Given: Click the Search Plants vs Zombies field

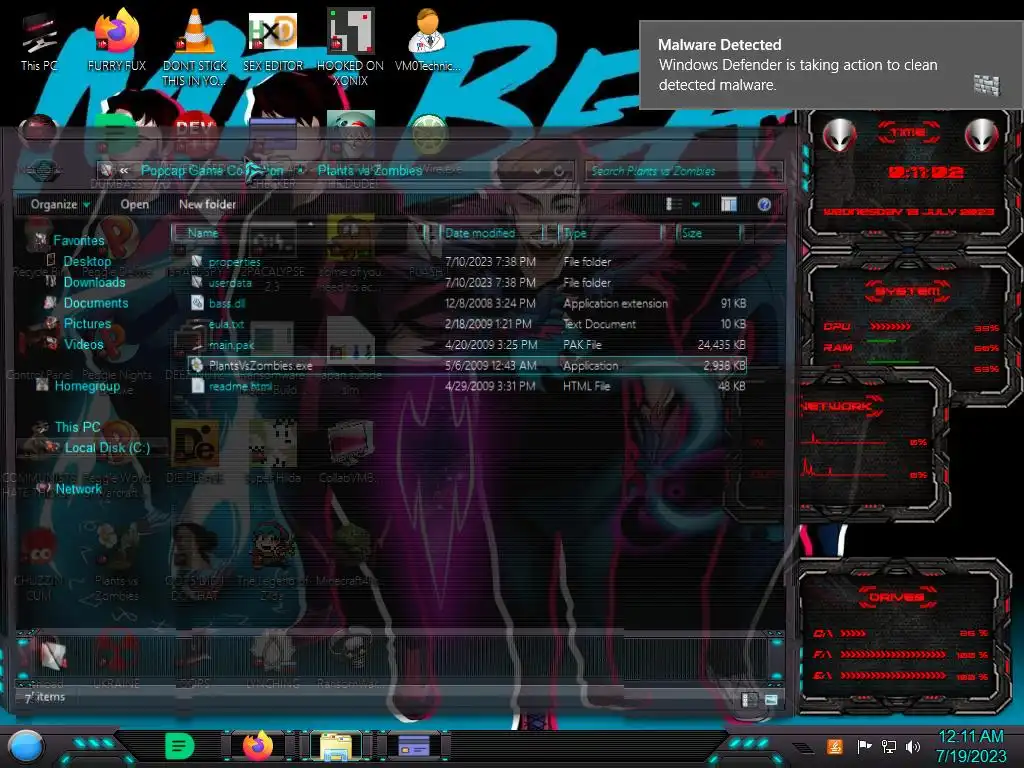Looking at the screenshot, I should point(684,171).
